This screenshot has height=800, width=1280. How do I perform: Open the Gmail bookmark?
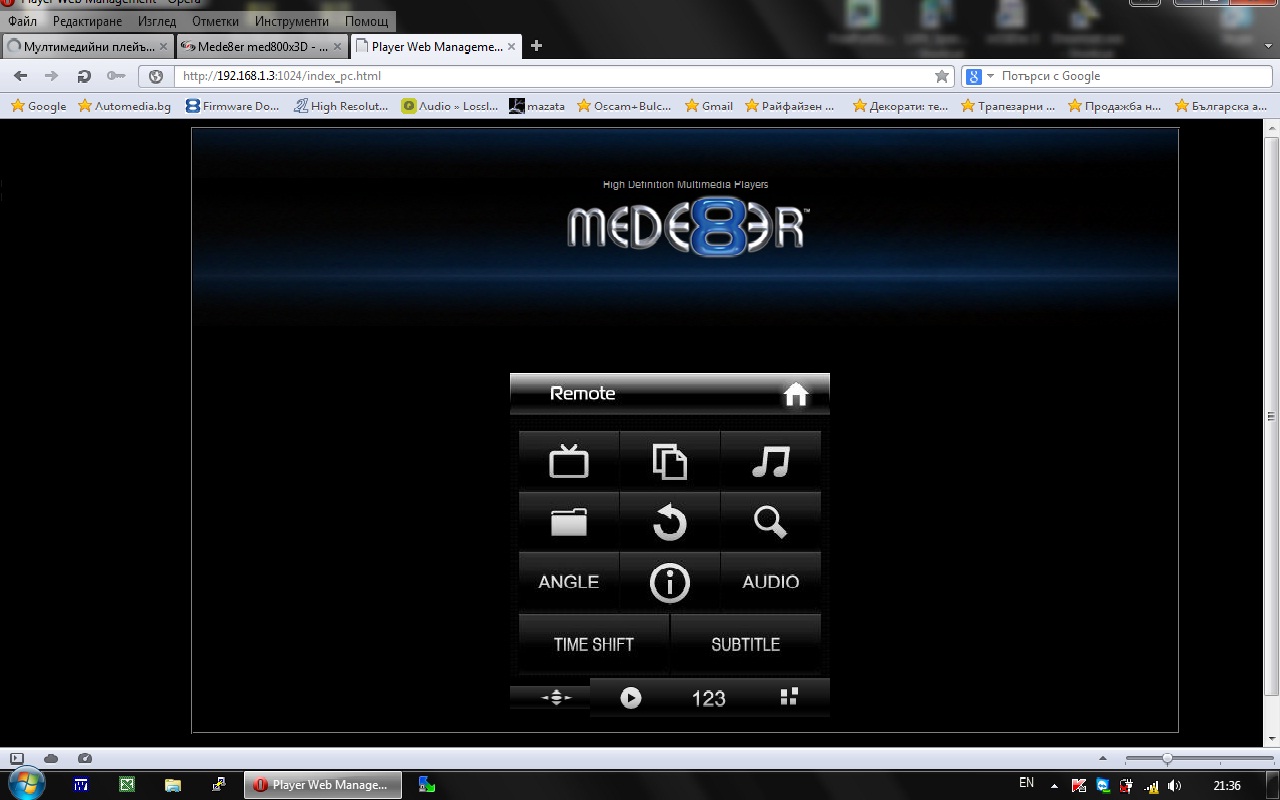[709, 106]
